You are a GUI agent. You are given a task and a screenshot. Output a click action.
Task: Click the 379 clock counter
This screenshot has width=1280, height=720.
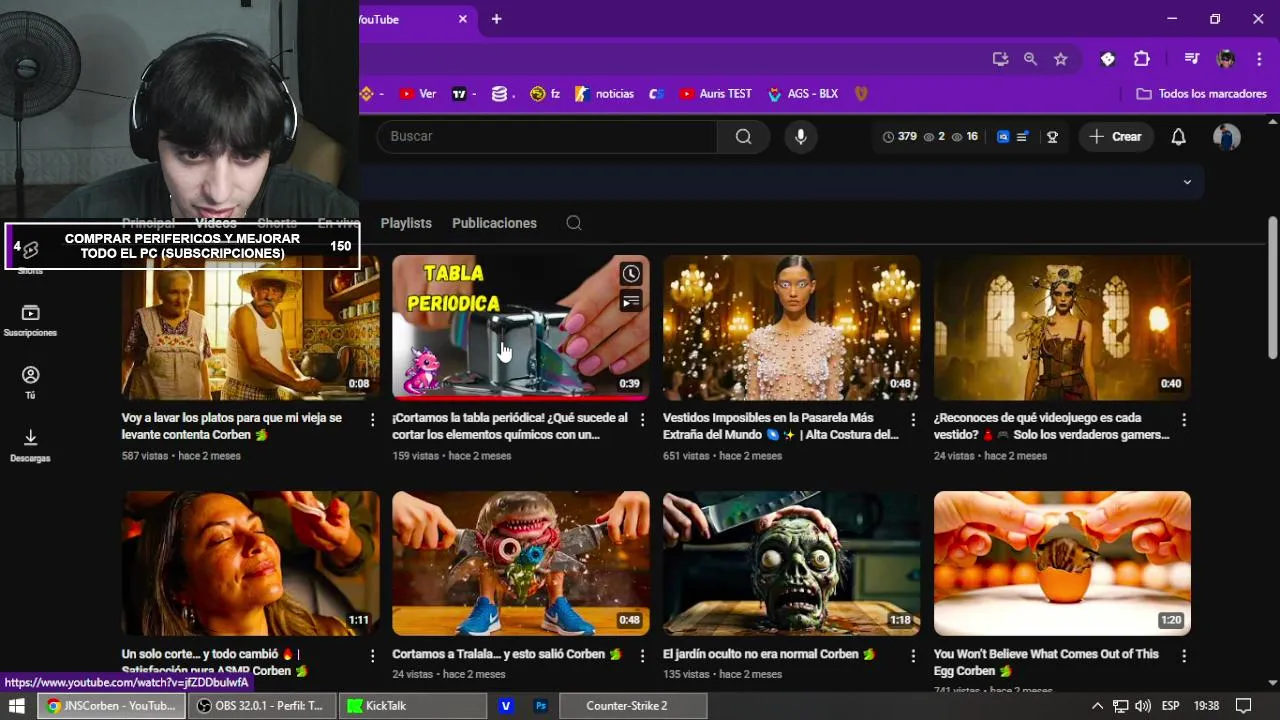point(899,137)
